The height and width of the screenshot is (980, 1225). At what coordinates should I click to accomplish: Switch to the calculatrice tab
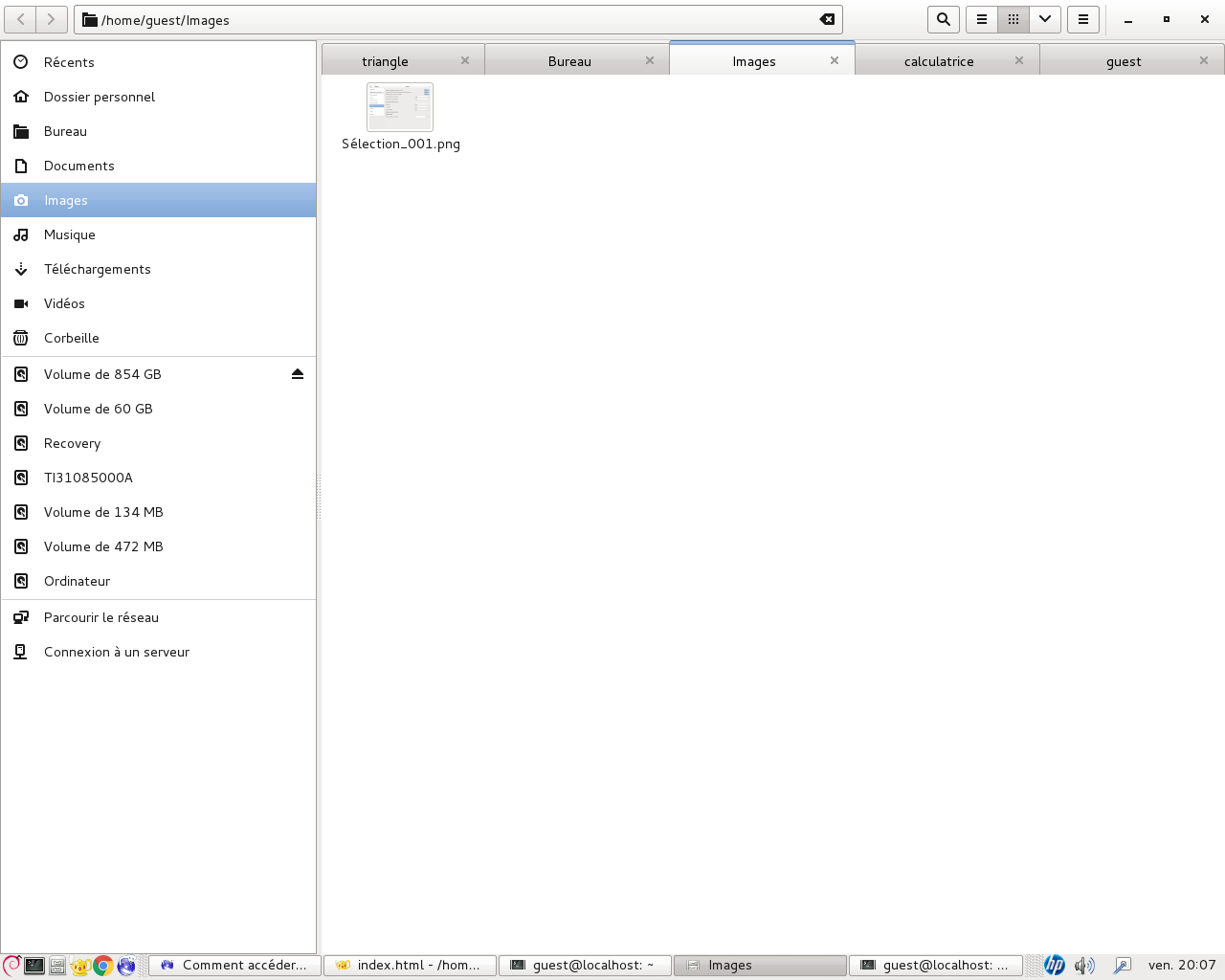coord(938,61)
